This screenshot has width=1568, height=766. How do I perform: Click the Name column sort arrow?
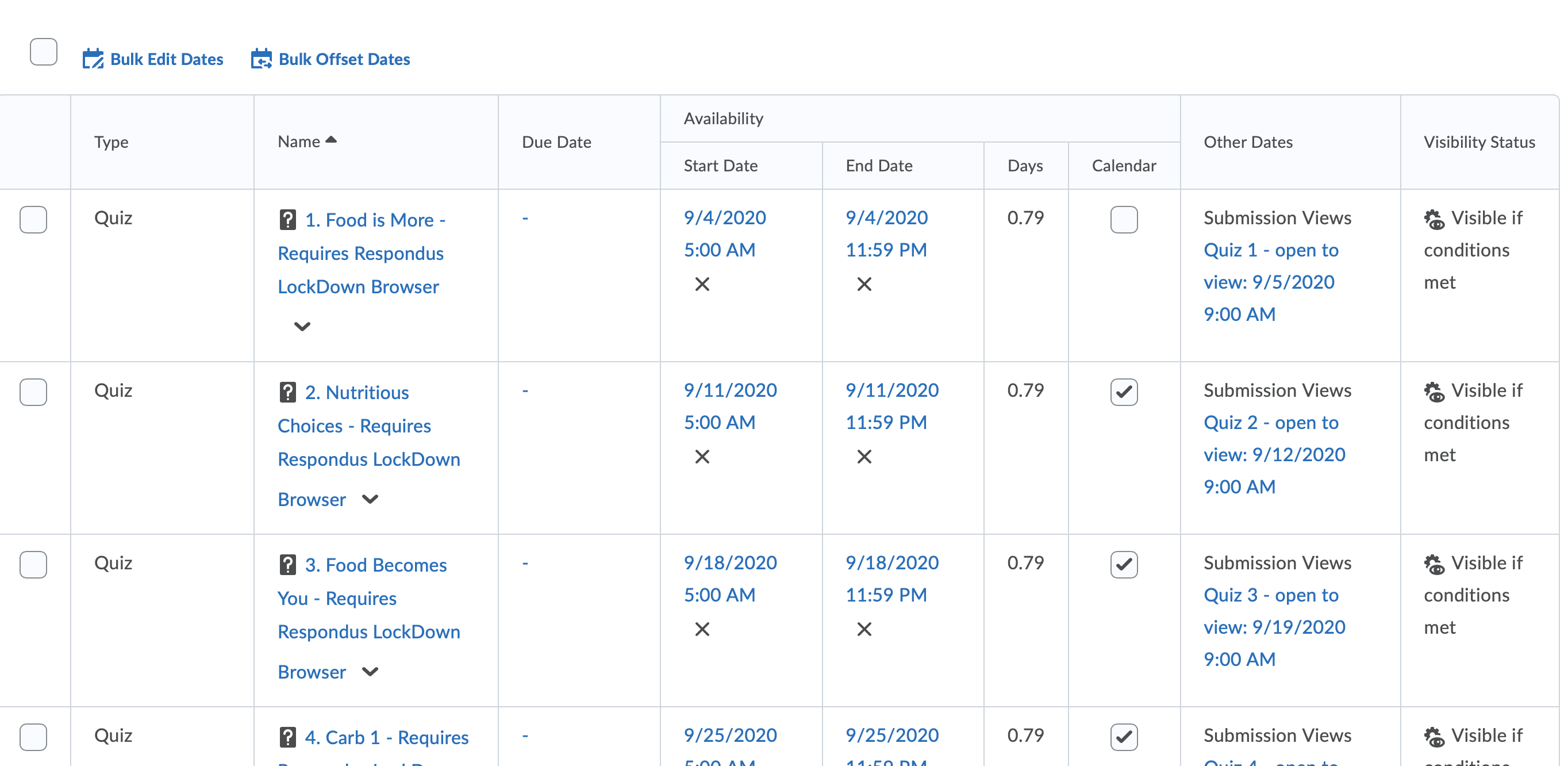click(330, 140)
